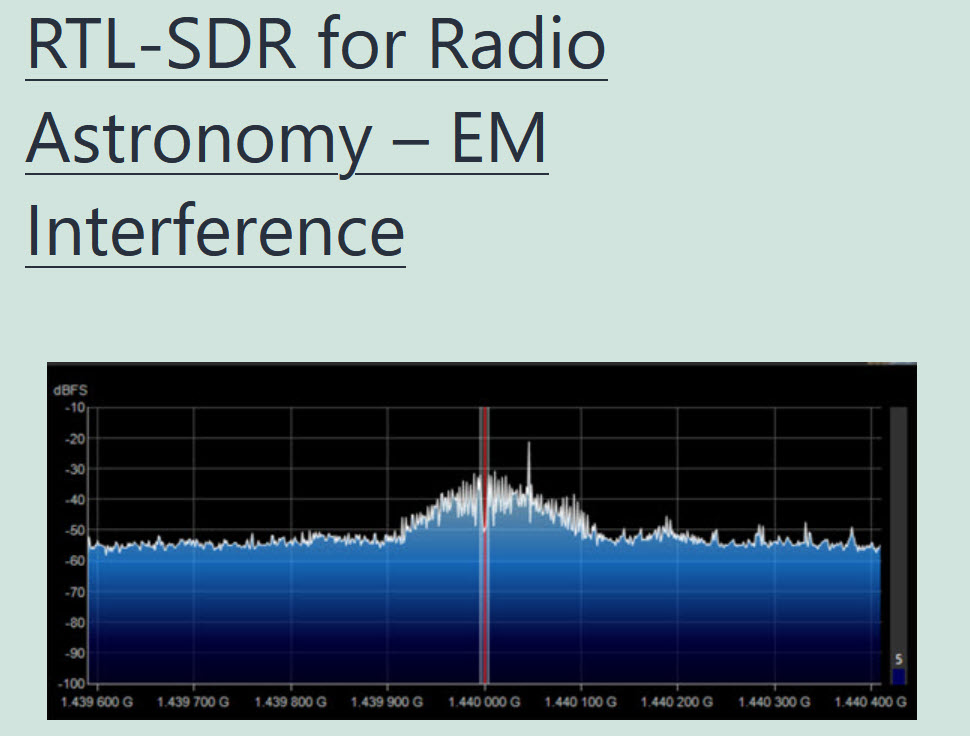
Task: Click the -100 level on dBFS scale
Action: [72, 684]
